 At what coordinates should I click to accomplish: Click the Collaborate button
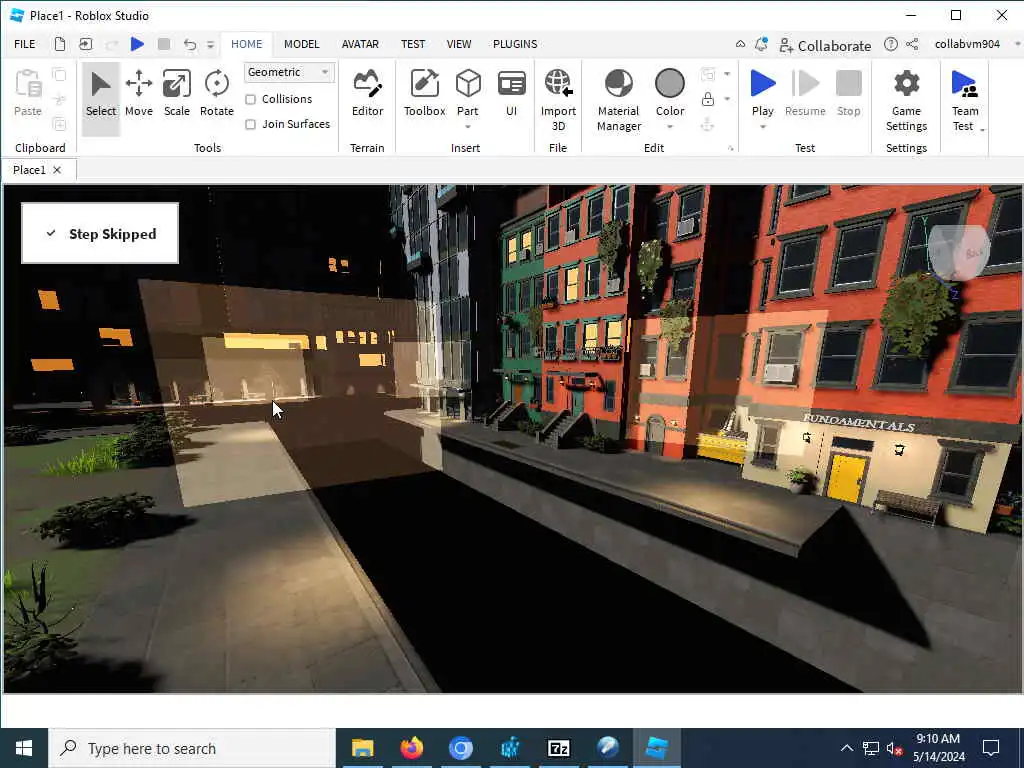pos(825,45)
